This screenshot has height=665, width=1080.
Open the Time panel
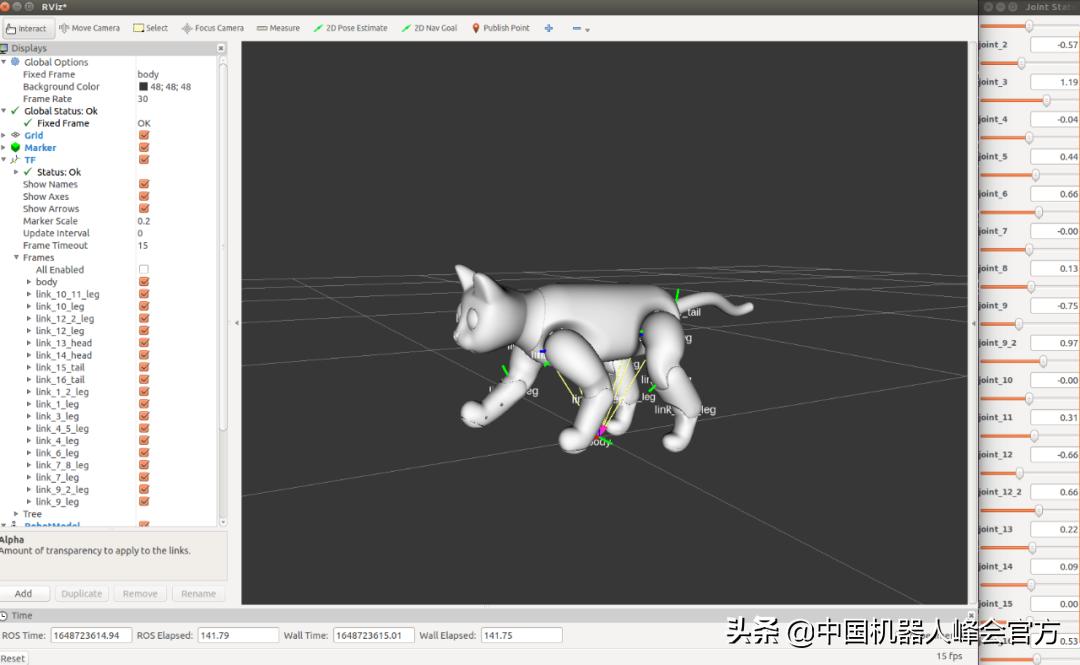click(21, 615)
